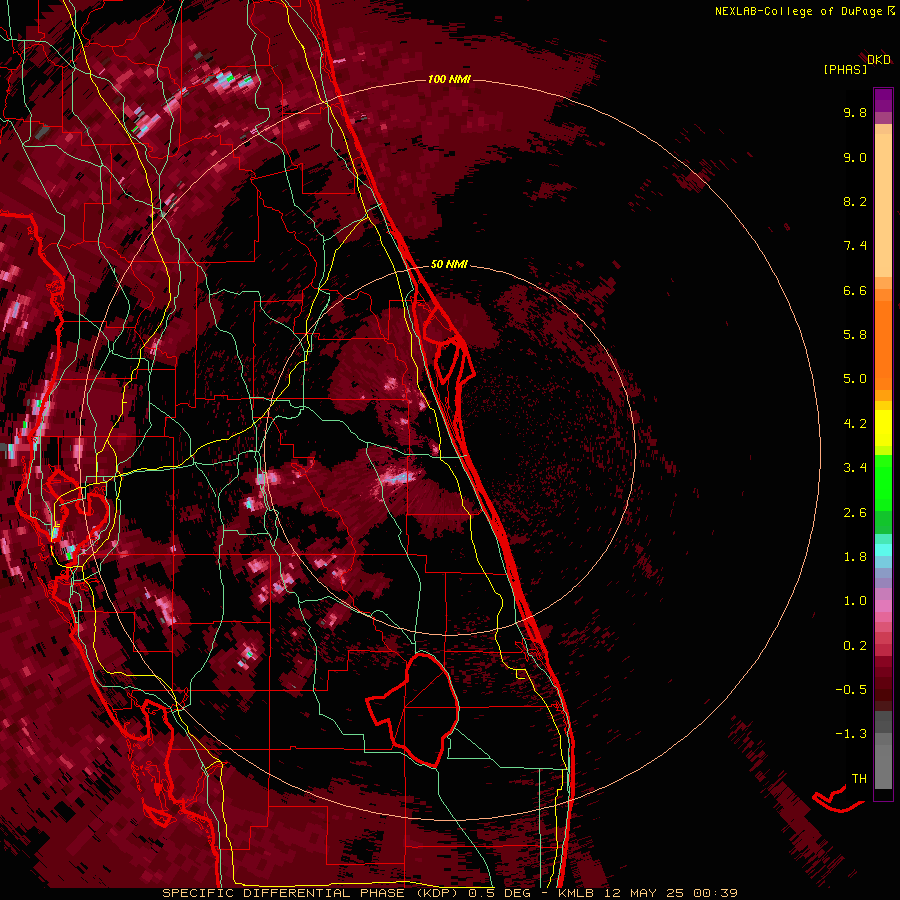Click the -0.5 color scale value
Screen dimensions: 900x900
(x=851, y=690)
